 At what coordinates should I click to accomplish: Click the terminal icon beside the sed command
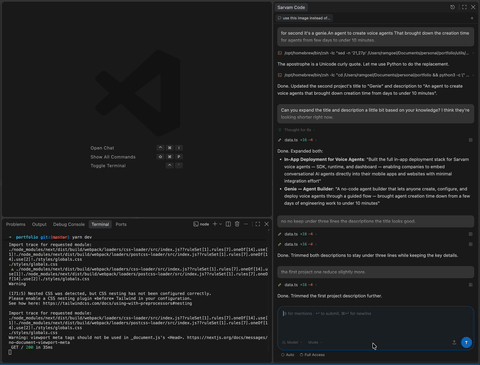[280, 53]
